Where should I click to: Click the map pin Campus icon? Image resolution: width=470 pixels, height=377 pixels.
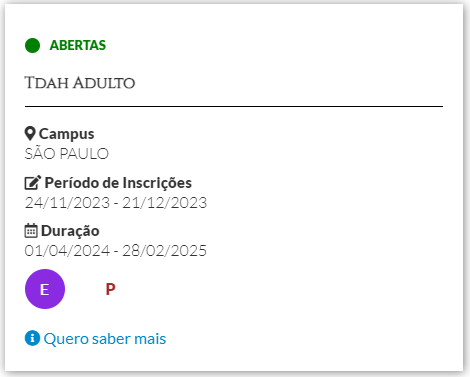tap(30, 134)
